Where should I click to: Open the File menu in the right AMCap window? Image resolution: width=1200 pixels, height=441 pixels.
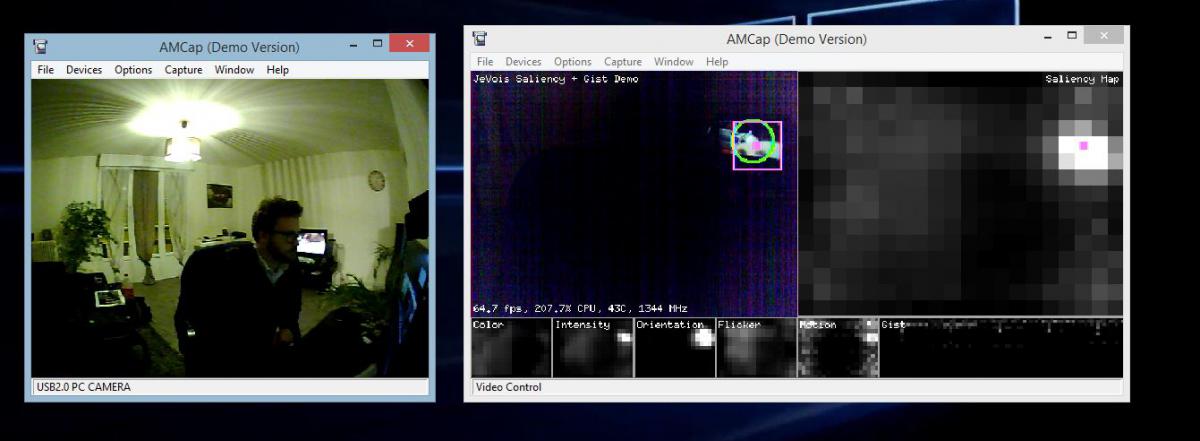(x=485, y=62)
